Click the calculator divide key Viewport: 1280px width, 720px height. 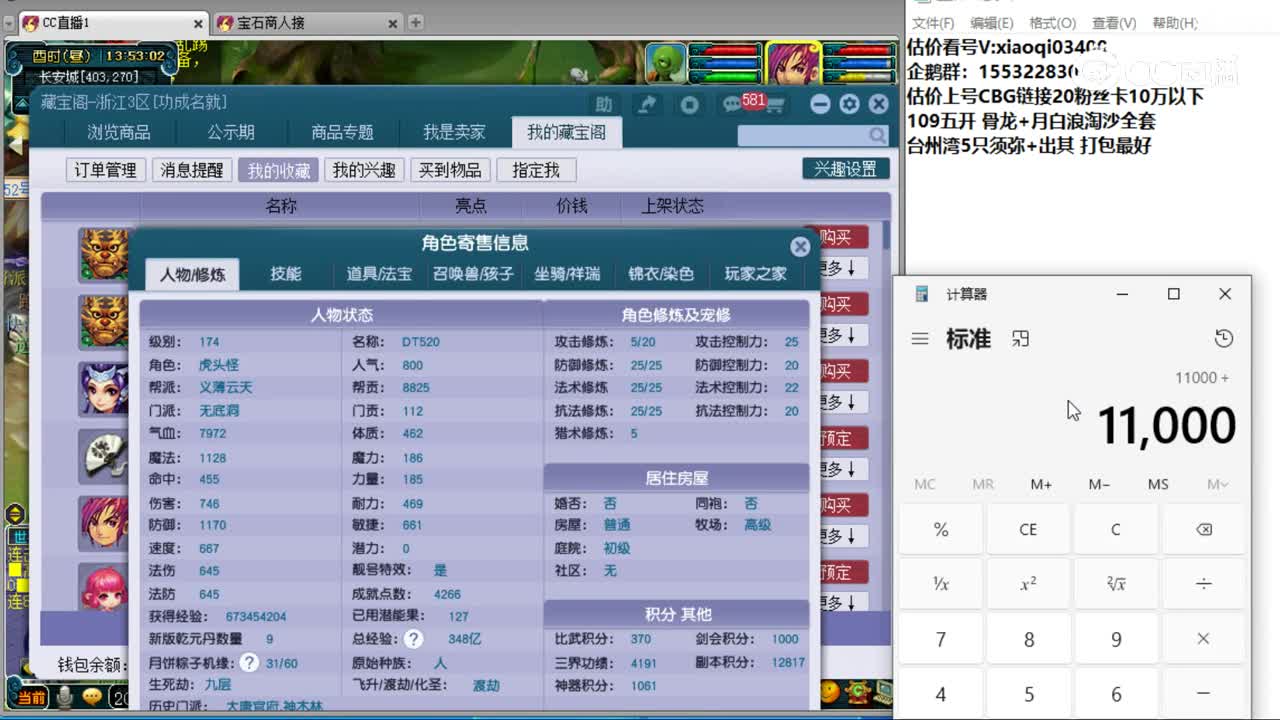click(x=1203, y=584)
